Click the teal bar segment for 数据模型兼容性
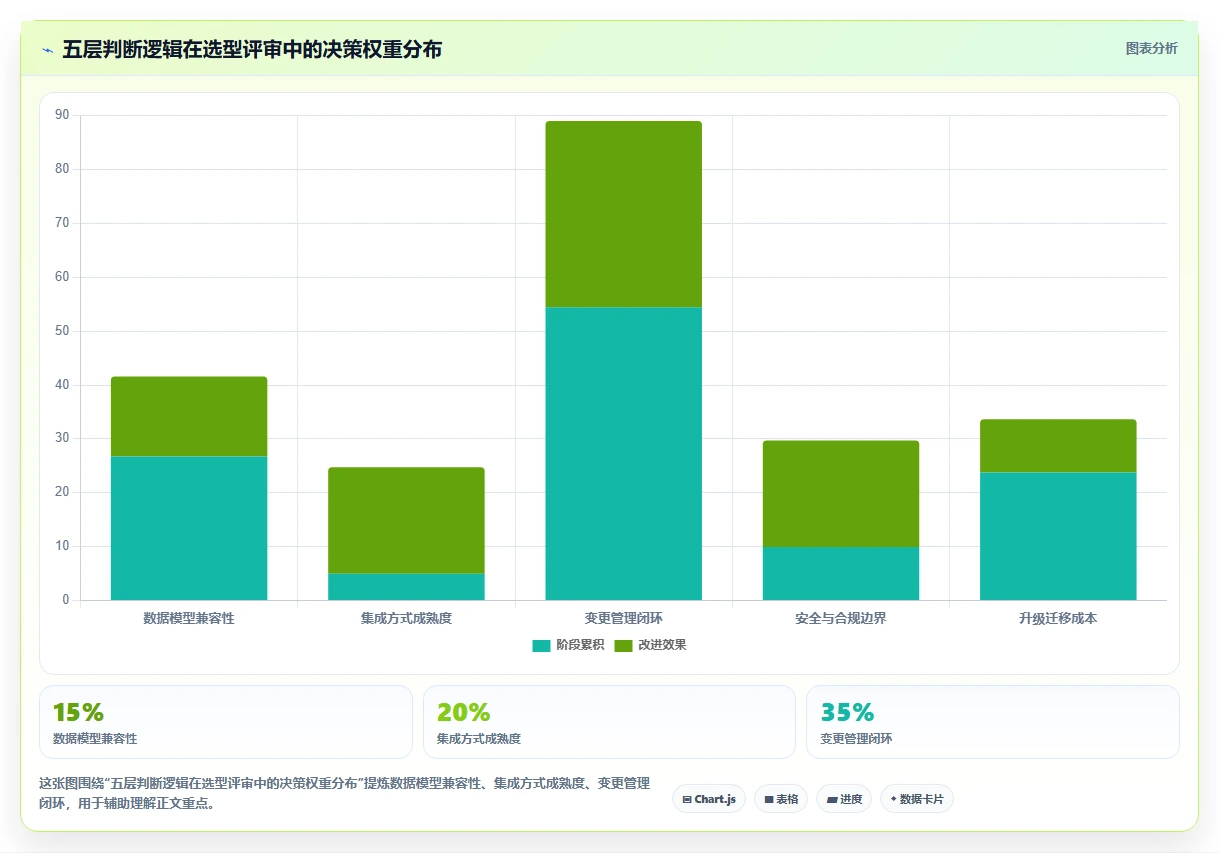Image resolution: width=1219 pixels, height=853 pixels. click(x=189, y=528)
